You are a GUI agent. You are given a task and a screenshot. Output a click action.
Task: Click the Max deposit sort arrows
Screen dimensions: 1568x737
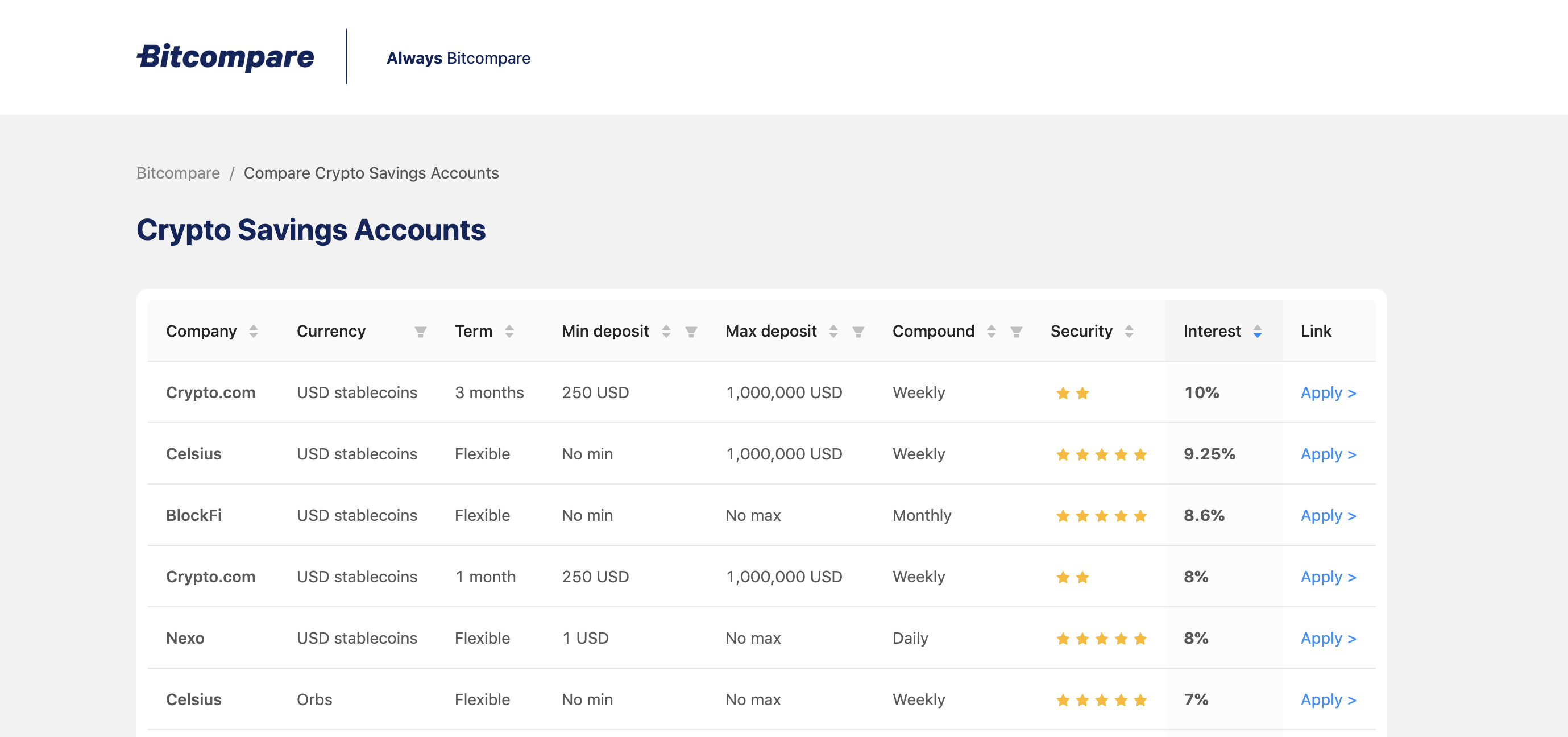point(833,331)
